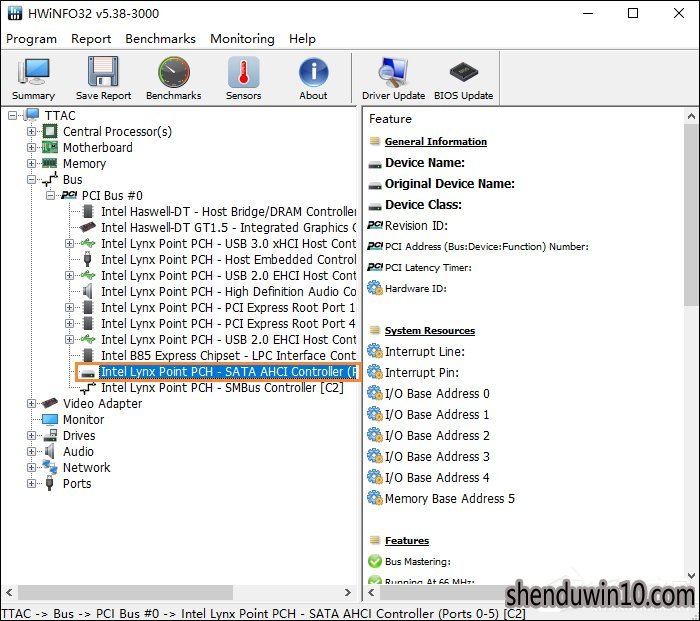Open the Monitoring menu

point(242,39)
